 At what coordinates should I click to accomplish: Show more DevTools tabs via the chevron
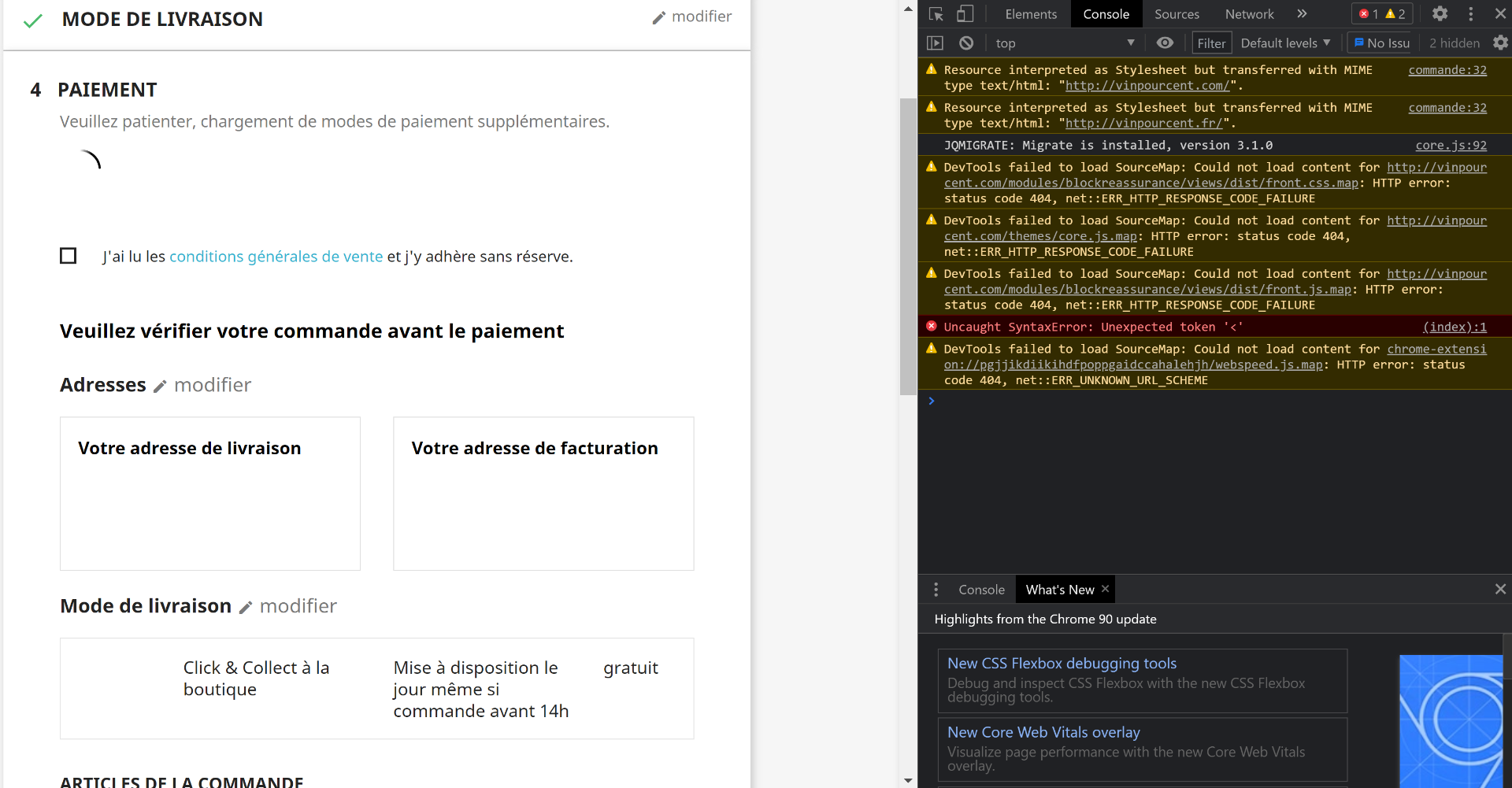pyautogui.click(x=1302, y=14)
